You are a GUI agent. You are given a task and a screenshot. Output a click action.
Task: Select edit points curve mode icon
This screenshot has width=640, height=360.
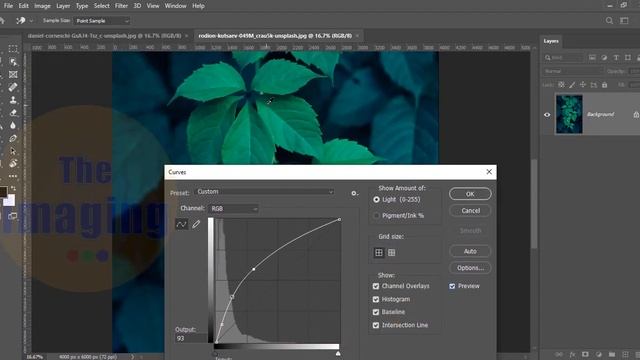(x=182, y=224)
